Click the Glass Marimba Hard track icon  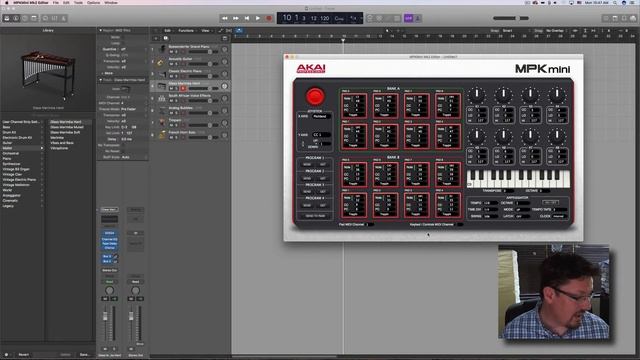pos(162,86)
